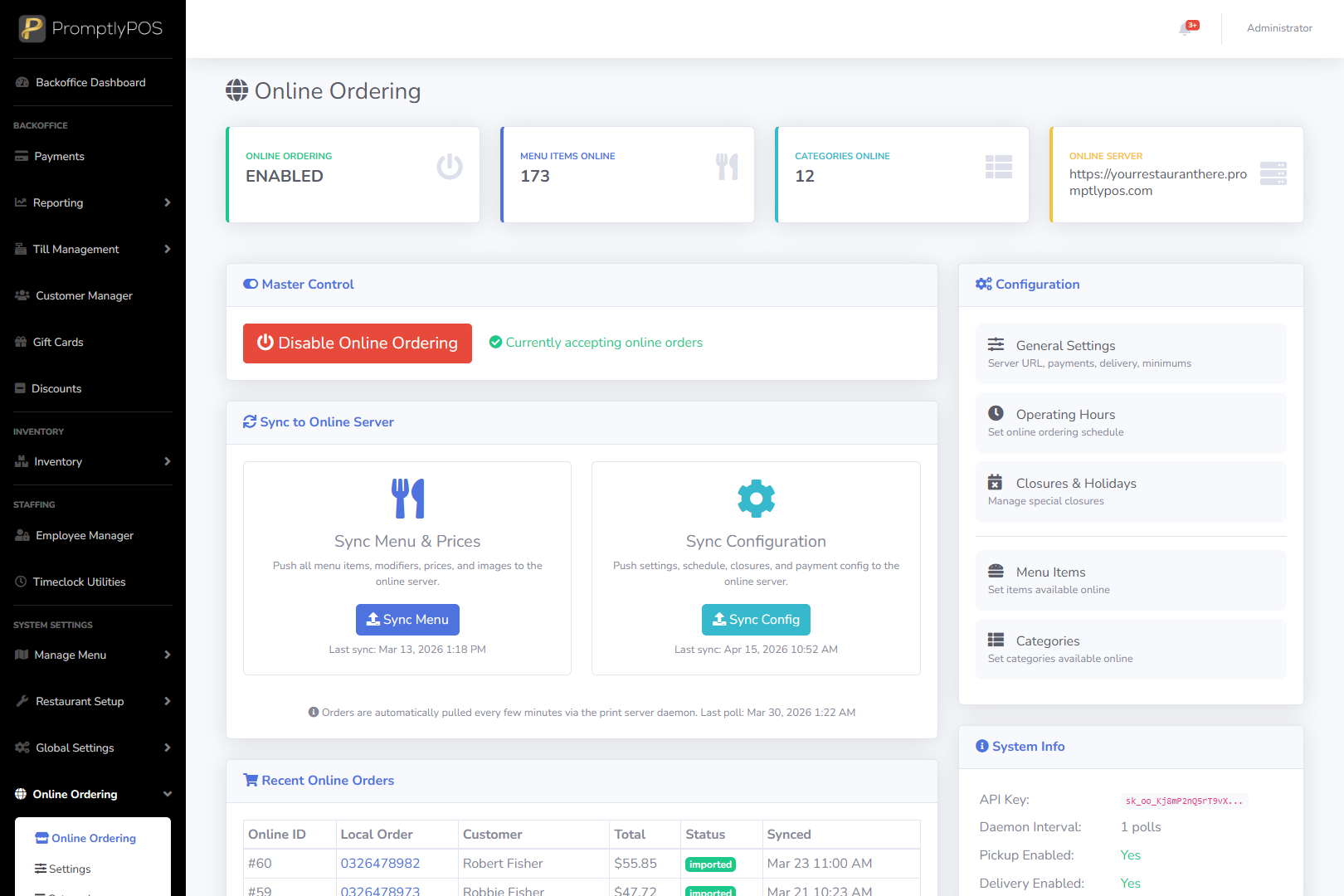The height and width of the screenshot is (896, 1344).
Task: Open Timeclock Utilities page
Action: coord(93,582)
